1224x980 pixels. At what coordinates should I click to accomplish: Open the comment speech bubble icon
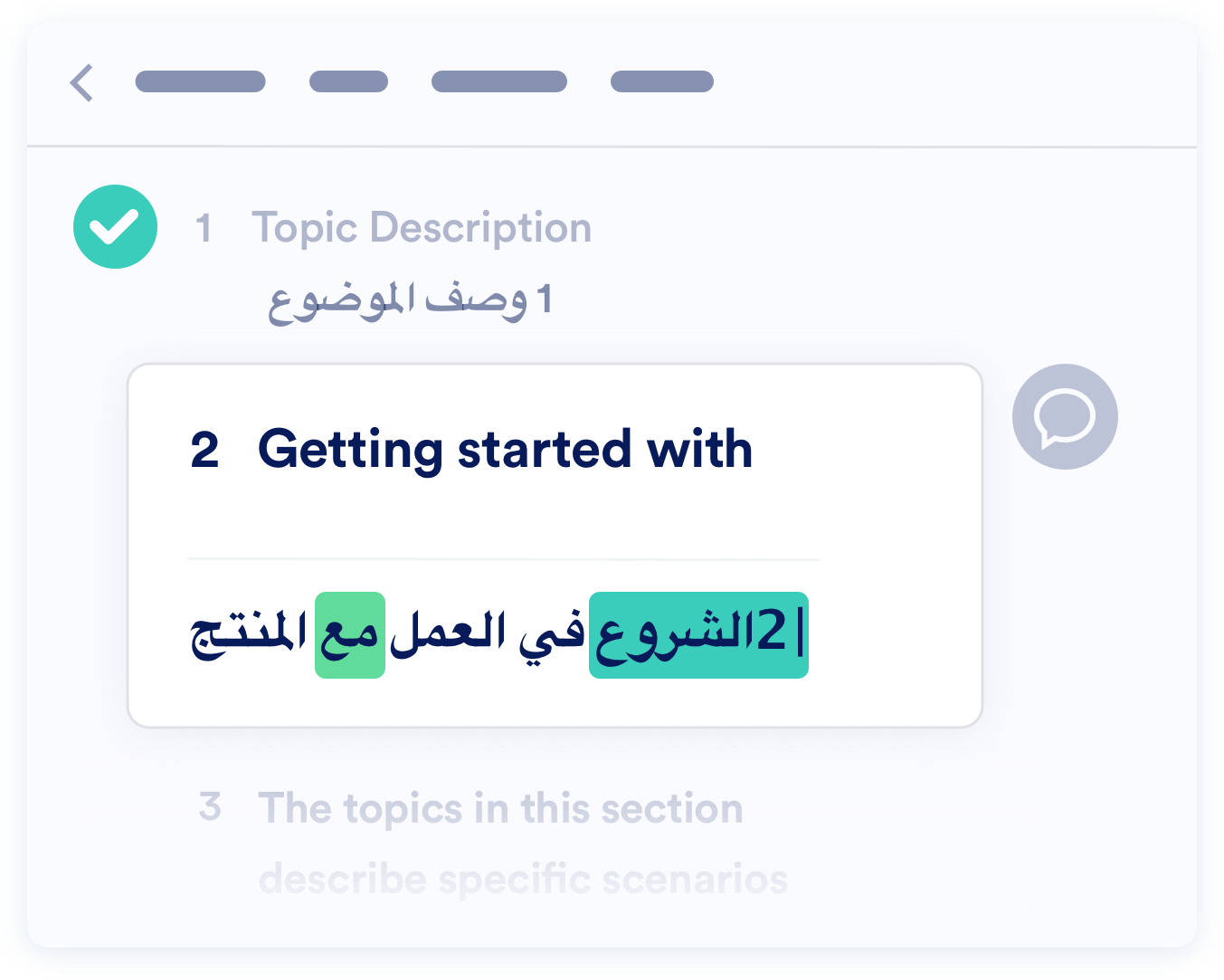pos(1065,417)
